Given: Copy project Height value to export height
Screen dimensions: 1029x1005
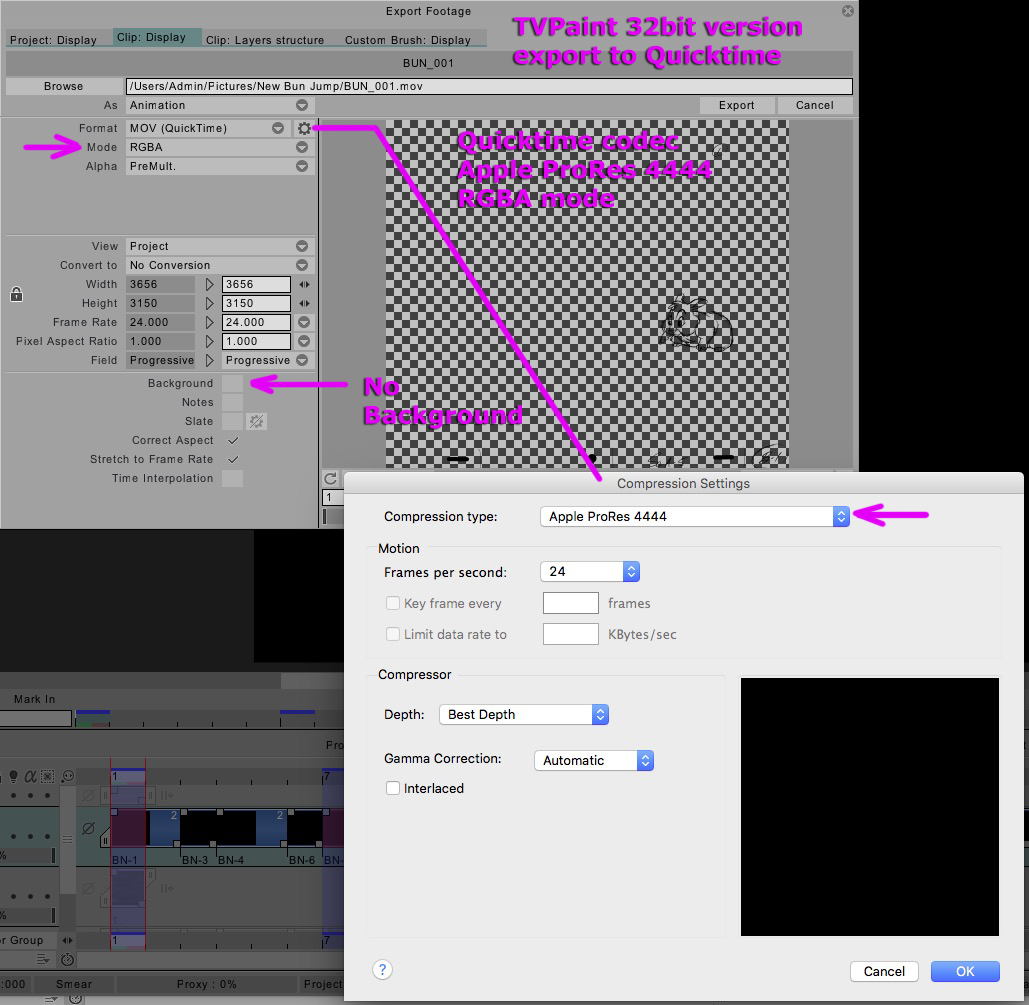Looking at the screenshot, I should (209, 303).
